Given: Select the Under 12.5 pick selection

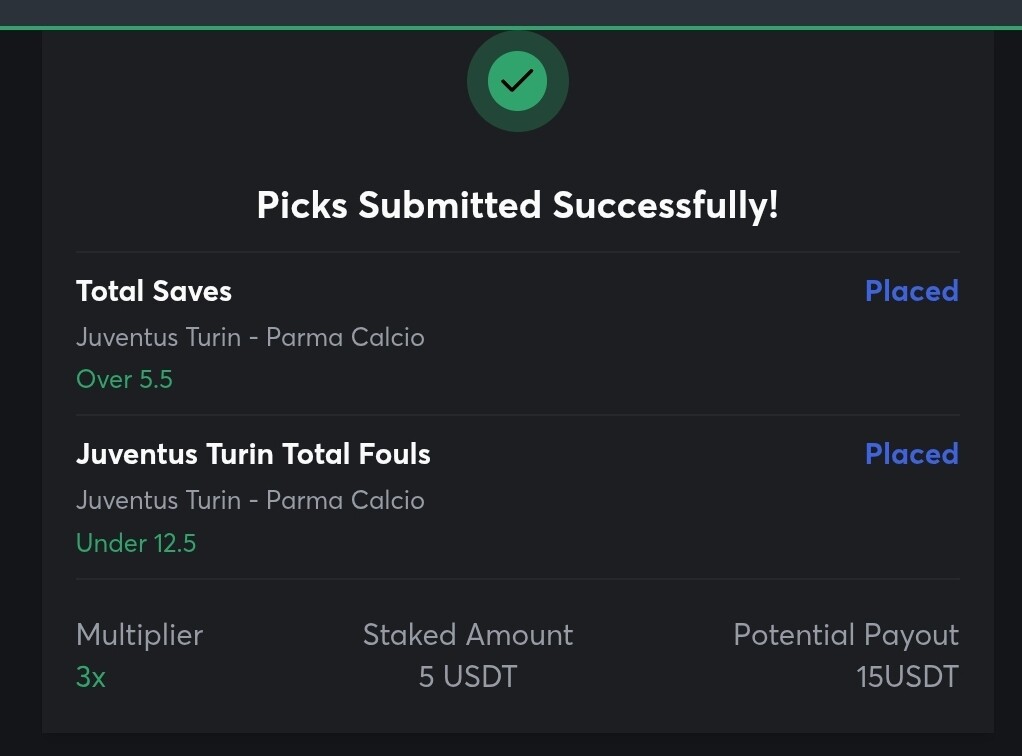Looking at the screenshot, I should 136,543.
